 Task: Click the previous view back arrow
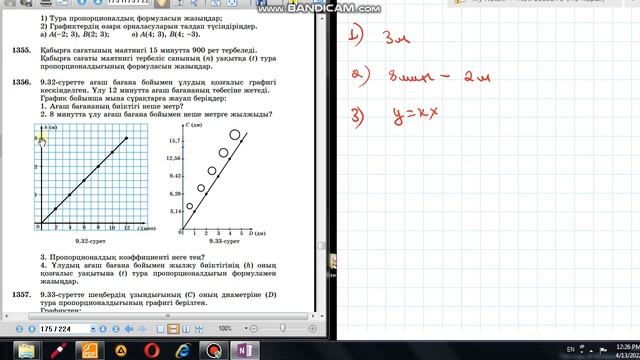[x=129, y=329]
